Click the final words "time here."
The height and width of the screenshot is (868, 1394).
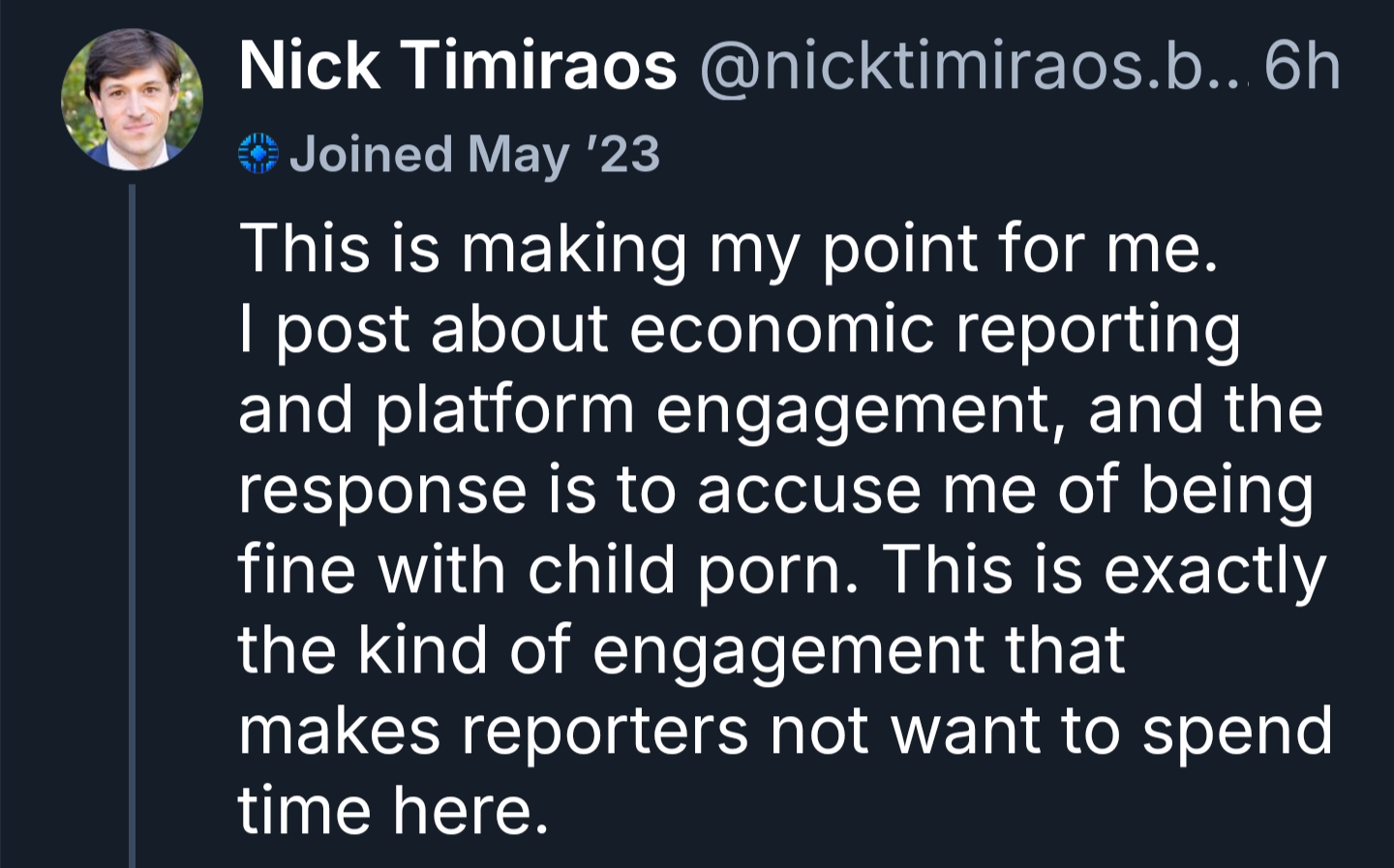point(392,810)
